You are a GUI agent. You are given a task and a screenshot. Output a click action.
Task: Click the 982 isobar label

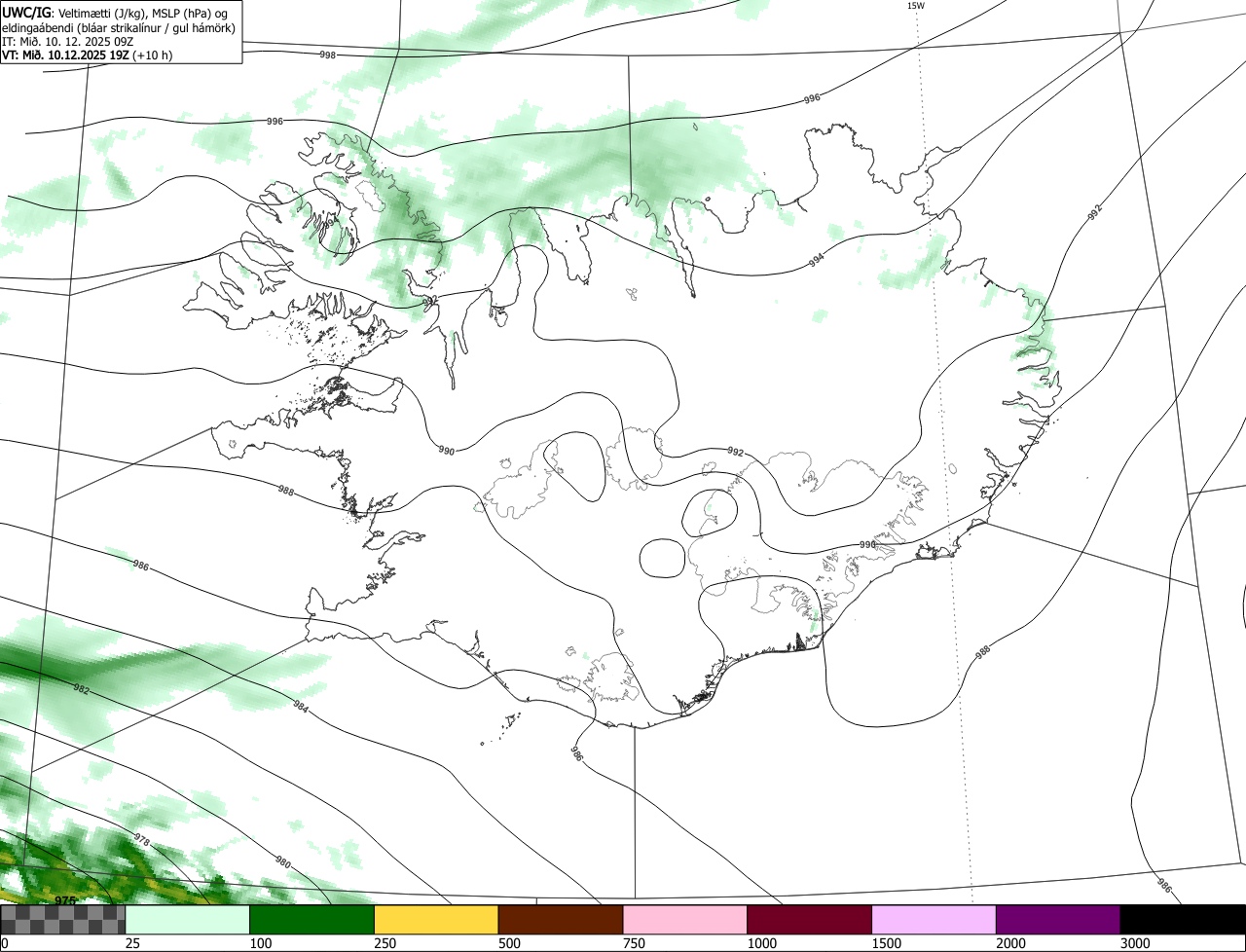[82, 689]
